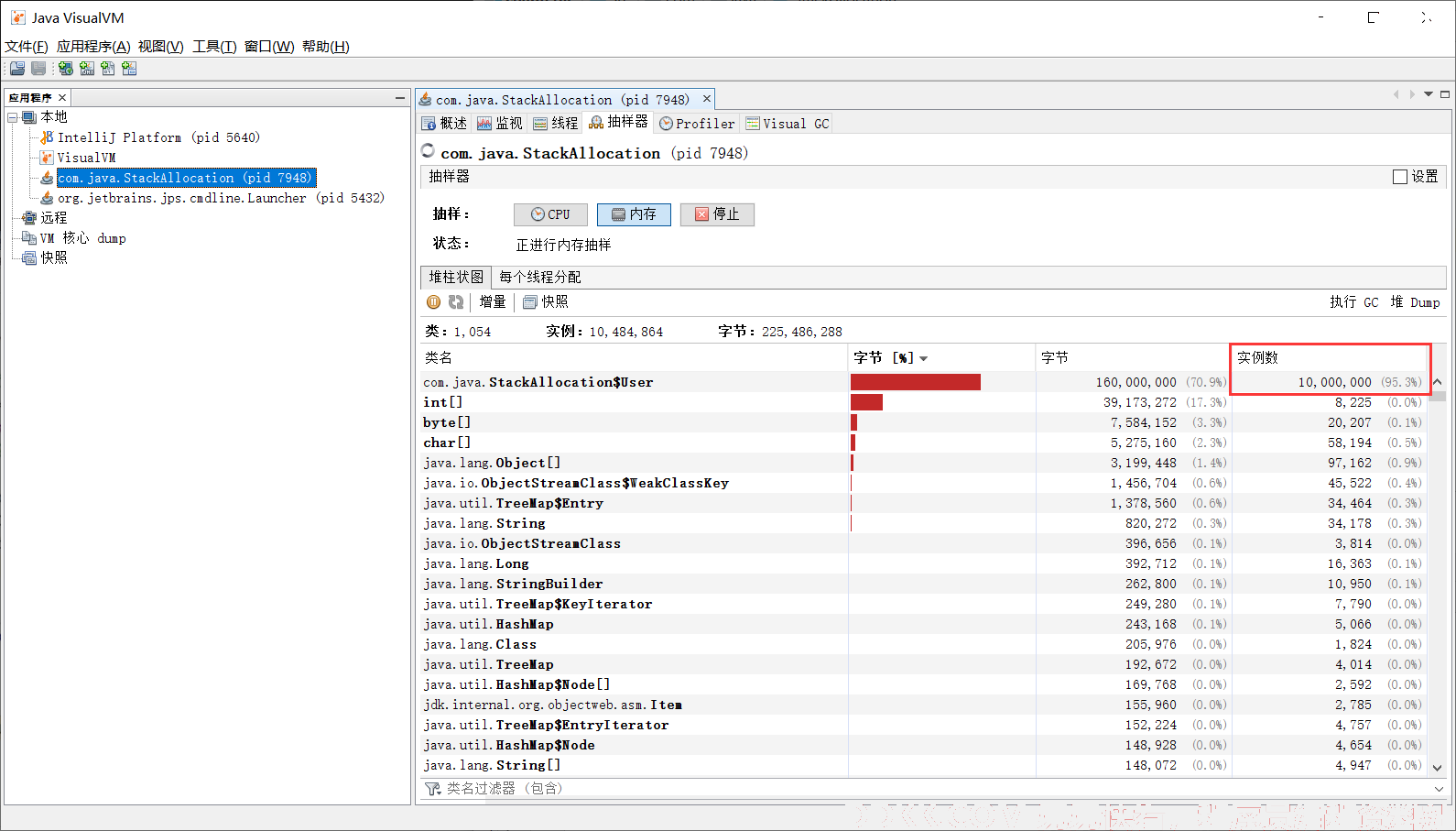Click the refresh results icon

coord(455,302)
